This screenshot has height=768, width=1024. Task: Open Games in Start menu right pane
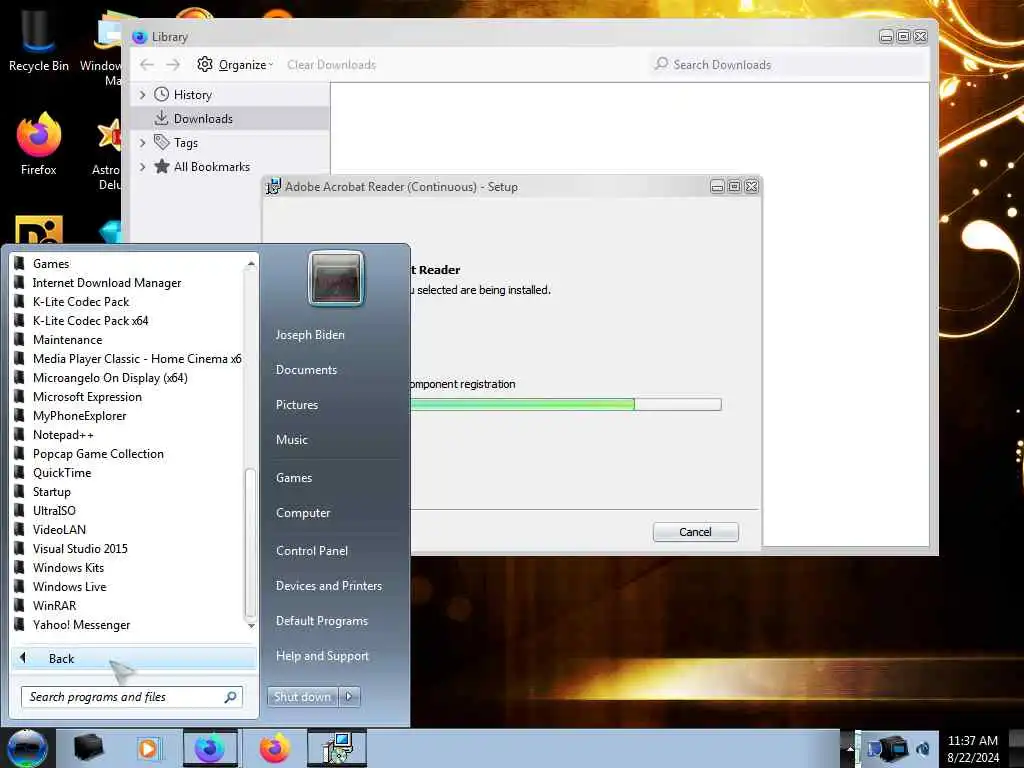tap(294, 477)
